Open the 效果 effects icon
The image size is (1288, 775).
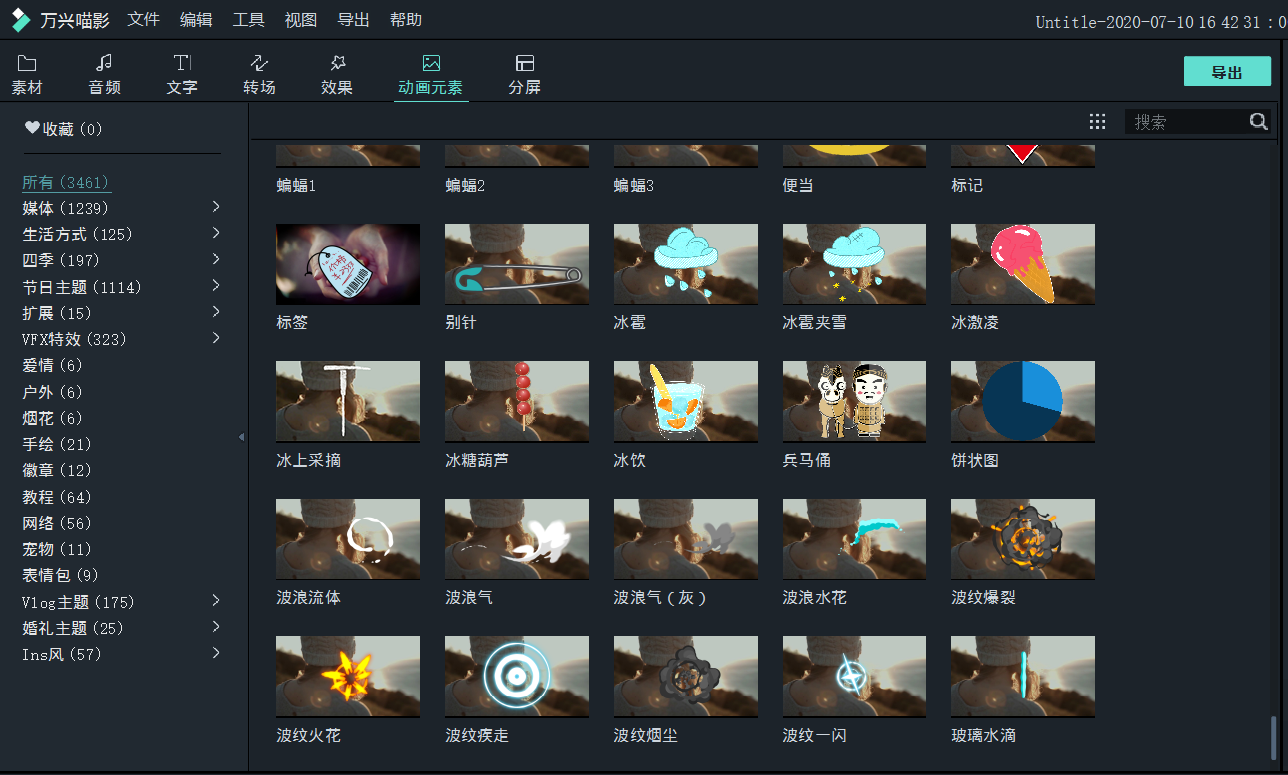tap(337, 64)
